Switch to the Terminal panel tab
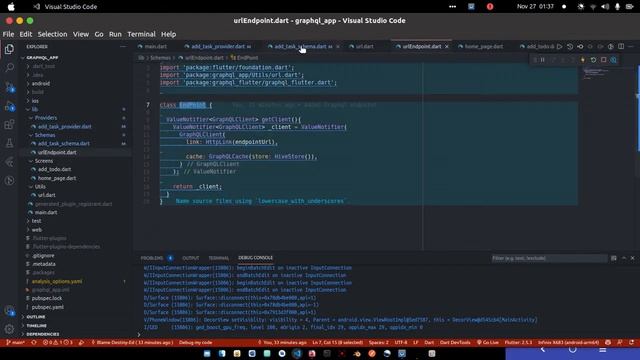 pos(219,258)
